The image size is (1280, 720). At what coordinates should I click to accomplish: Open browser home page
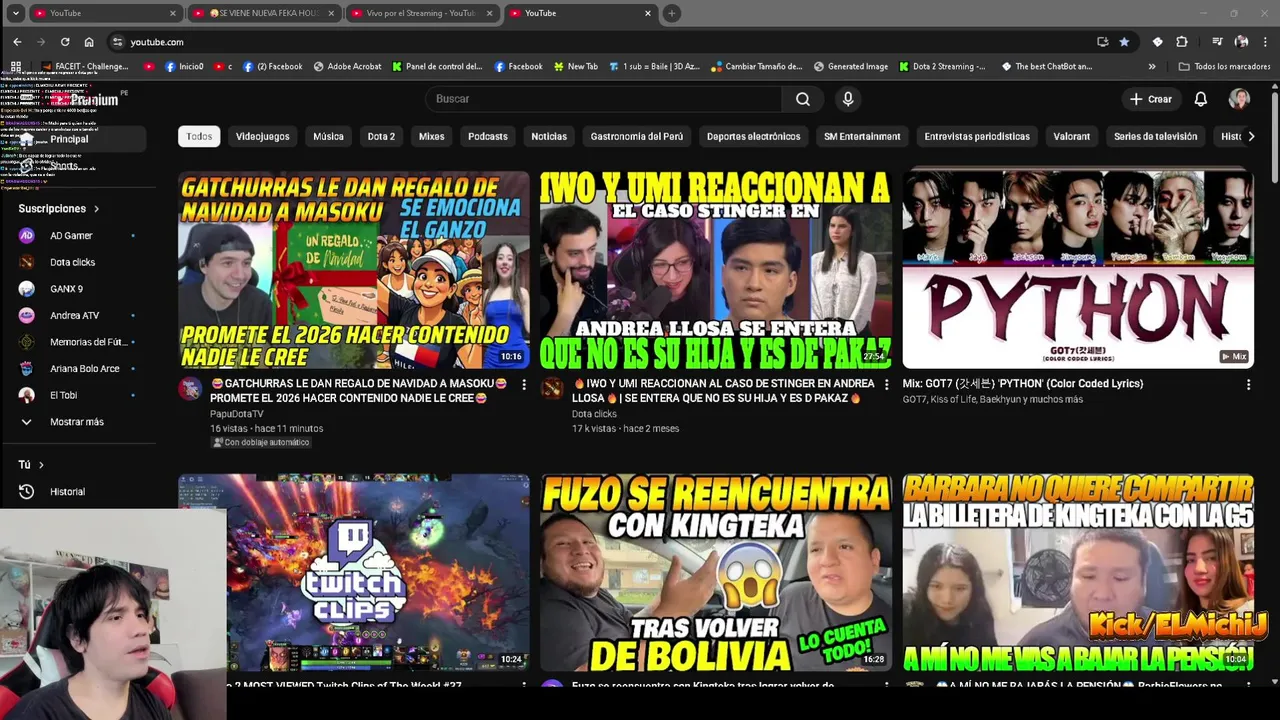click(x=89, y=42)
